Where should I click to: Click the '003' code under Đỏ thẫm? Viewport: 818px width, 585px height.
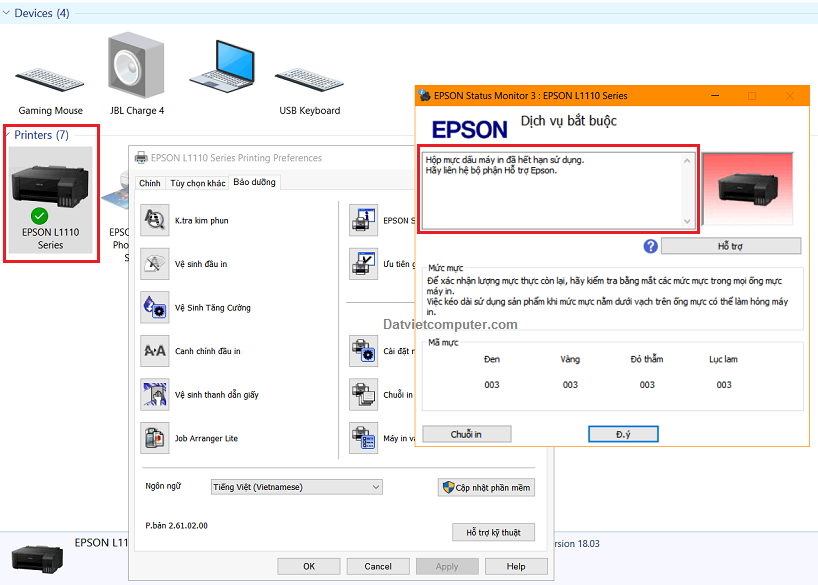point(647,385)
